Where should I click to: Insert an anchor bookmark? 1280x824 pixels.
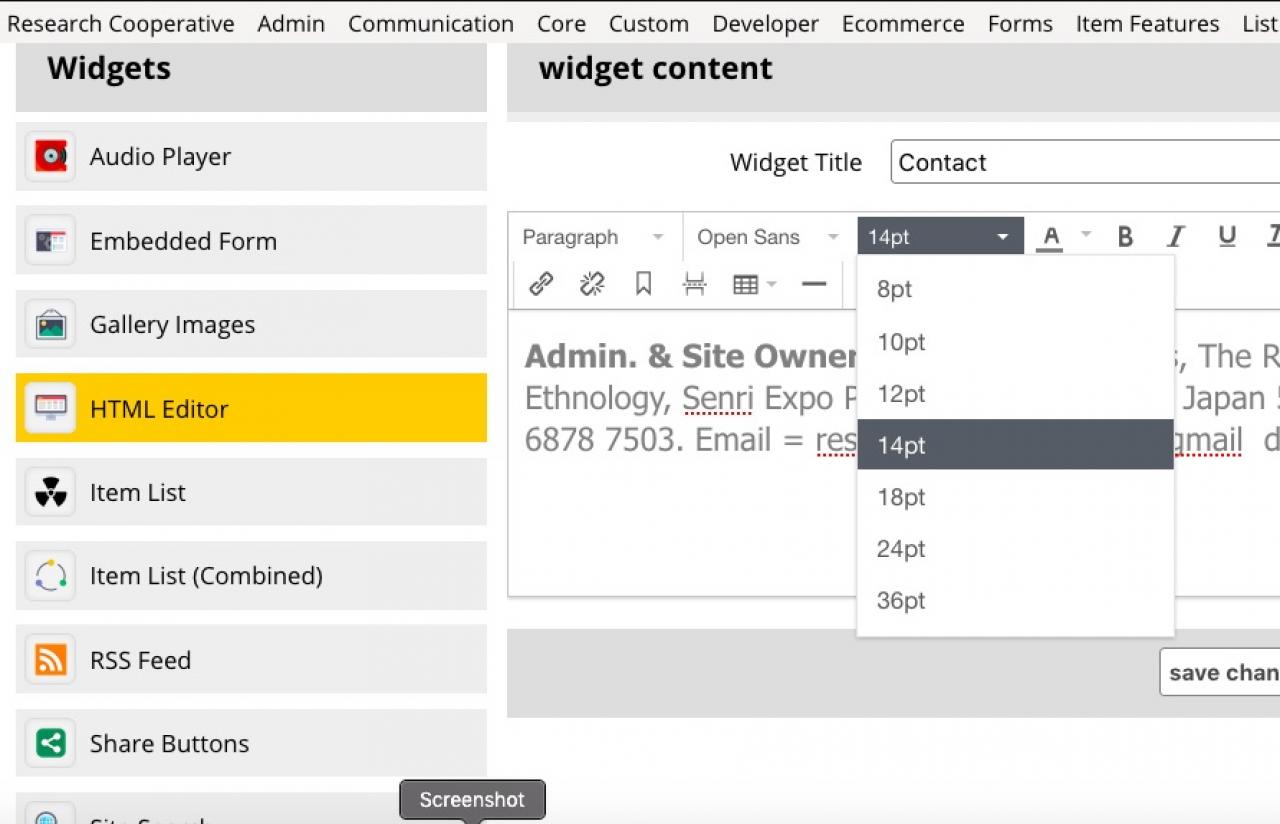click(643, 284)
